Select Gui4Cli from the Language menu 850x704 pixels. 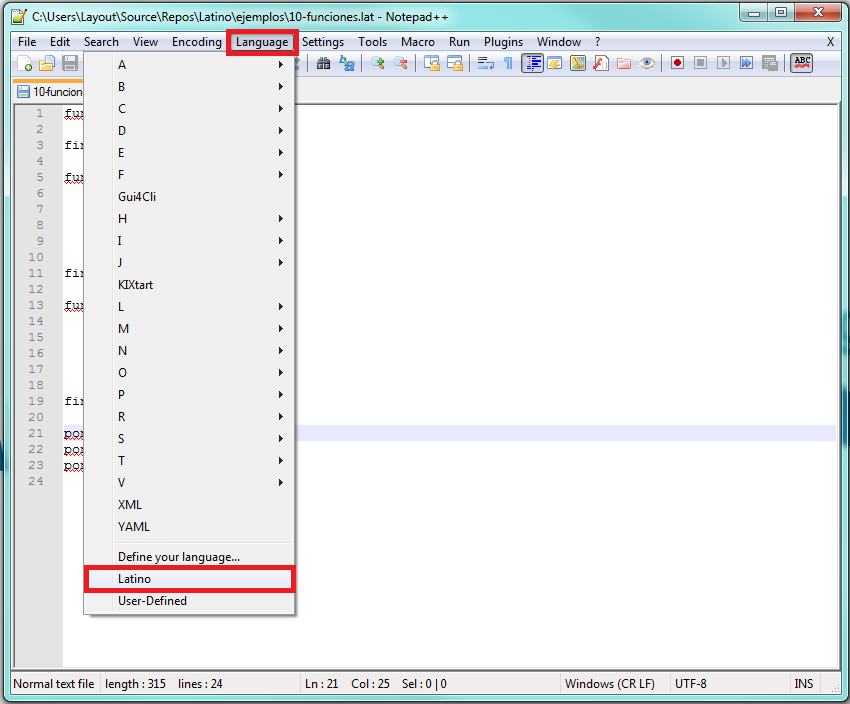[x=189, y=197]
